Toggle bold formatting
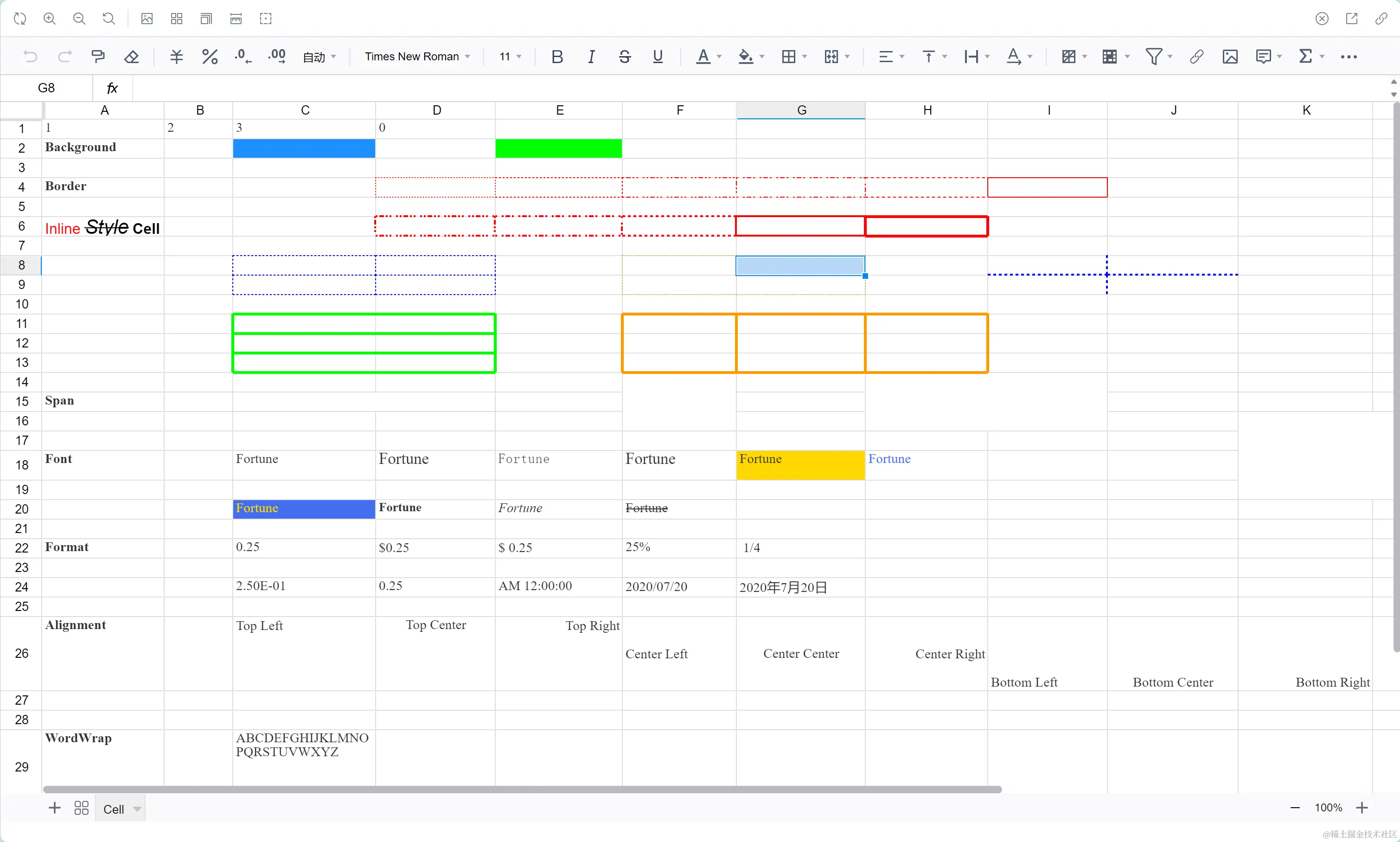 click(x=557, y=56)
